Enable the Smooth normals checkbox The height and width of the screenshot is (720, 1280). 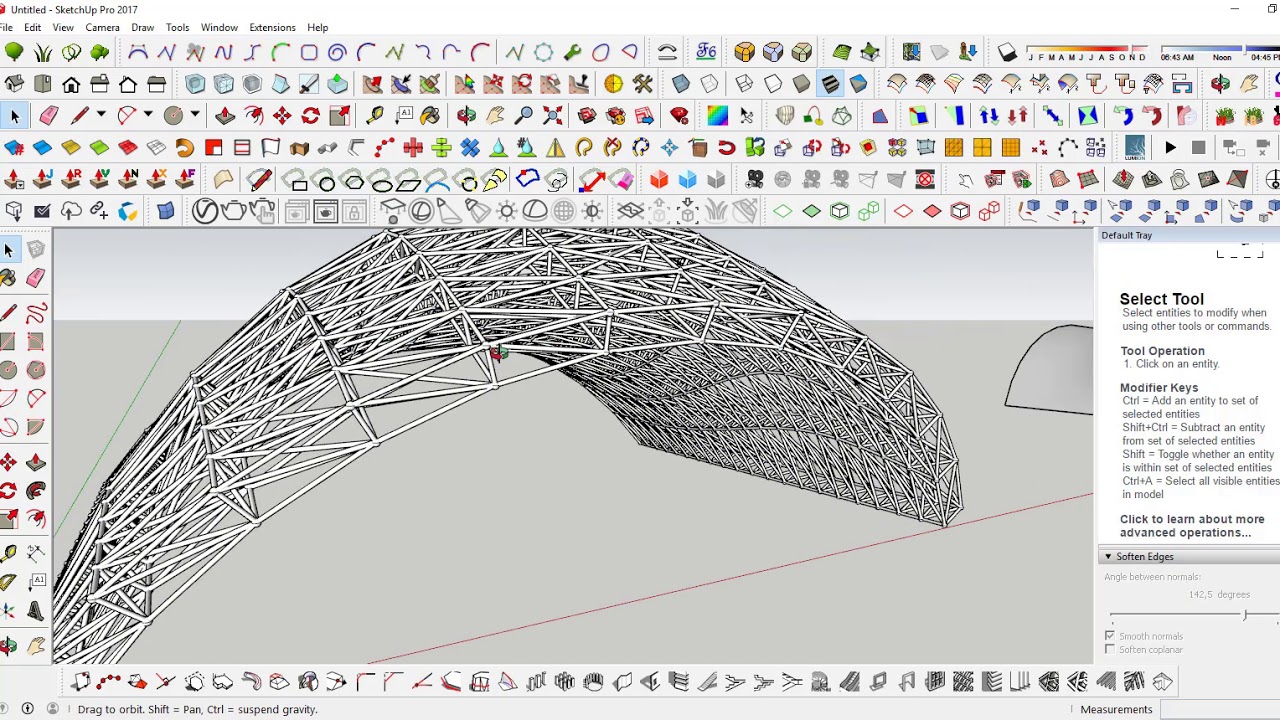point(1110,636)
